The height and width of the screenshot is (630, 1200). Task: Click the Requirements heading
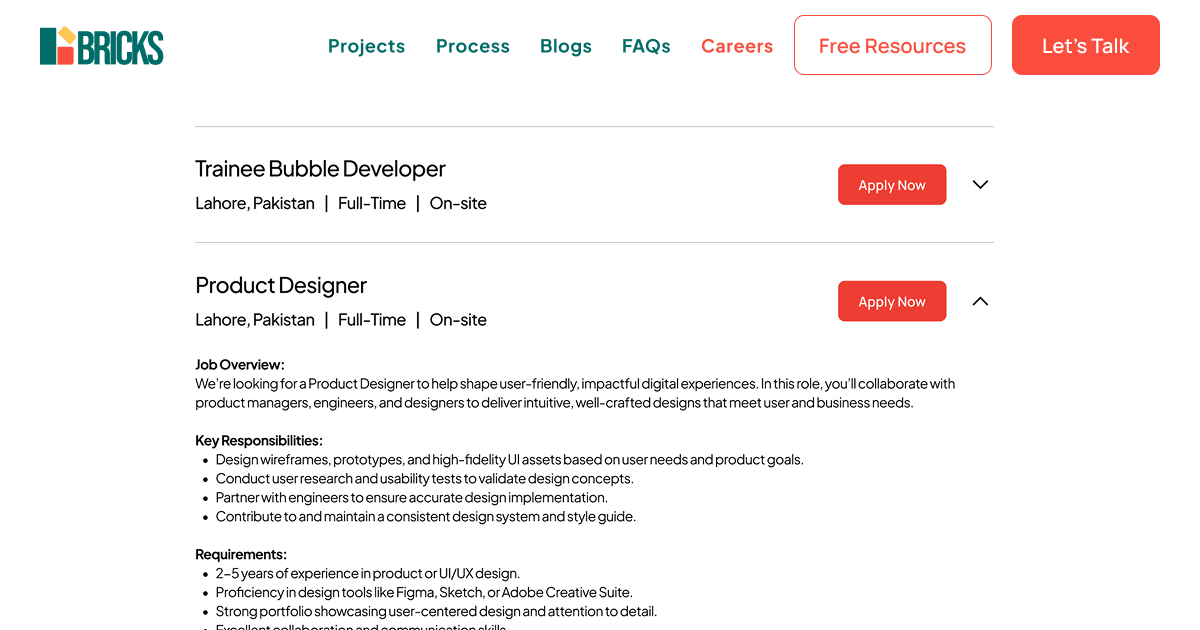tap(241, 555)
